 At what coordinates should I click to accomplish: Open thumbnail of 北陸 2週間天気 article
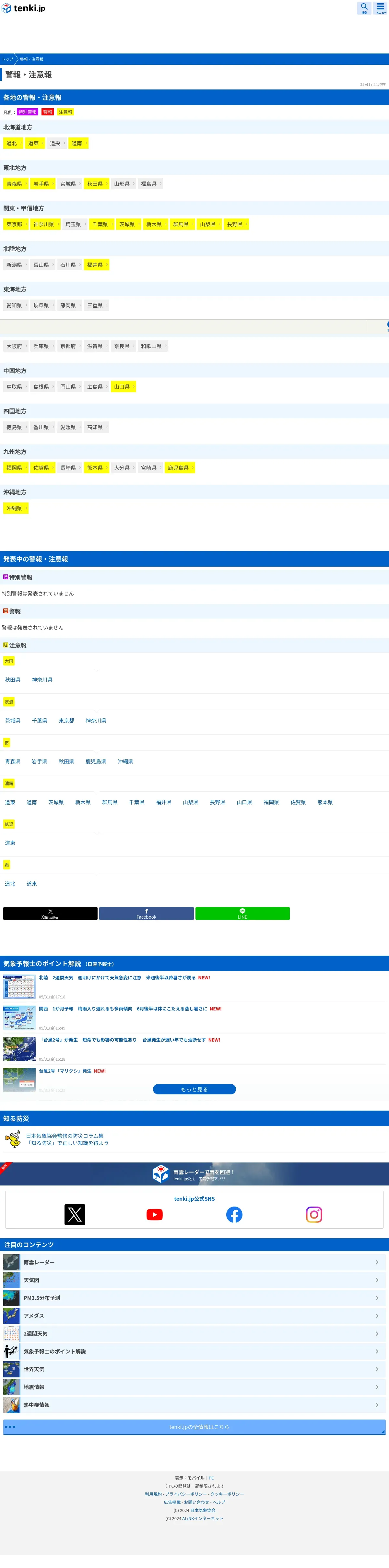tap(19, 987)
